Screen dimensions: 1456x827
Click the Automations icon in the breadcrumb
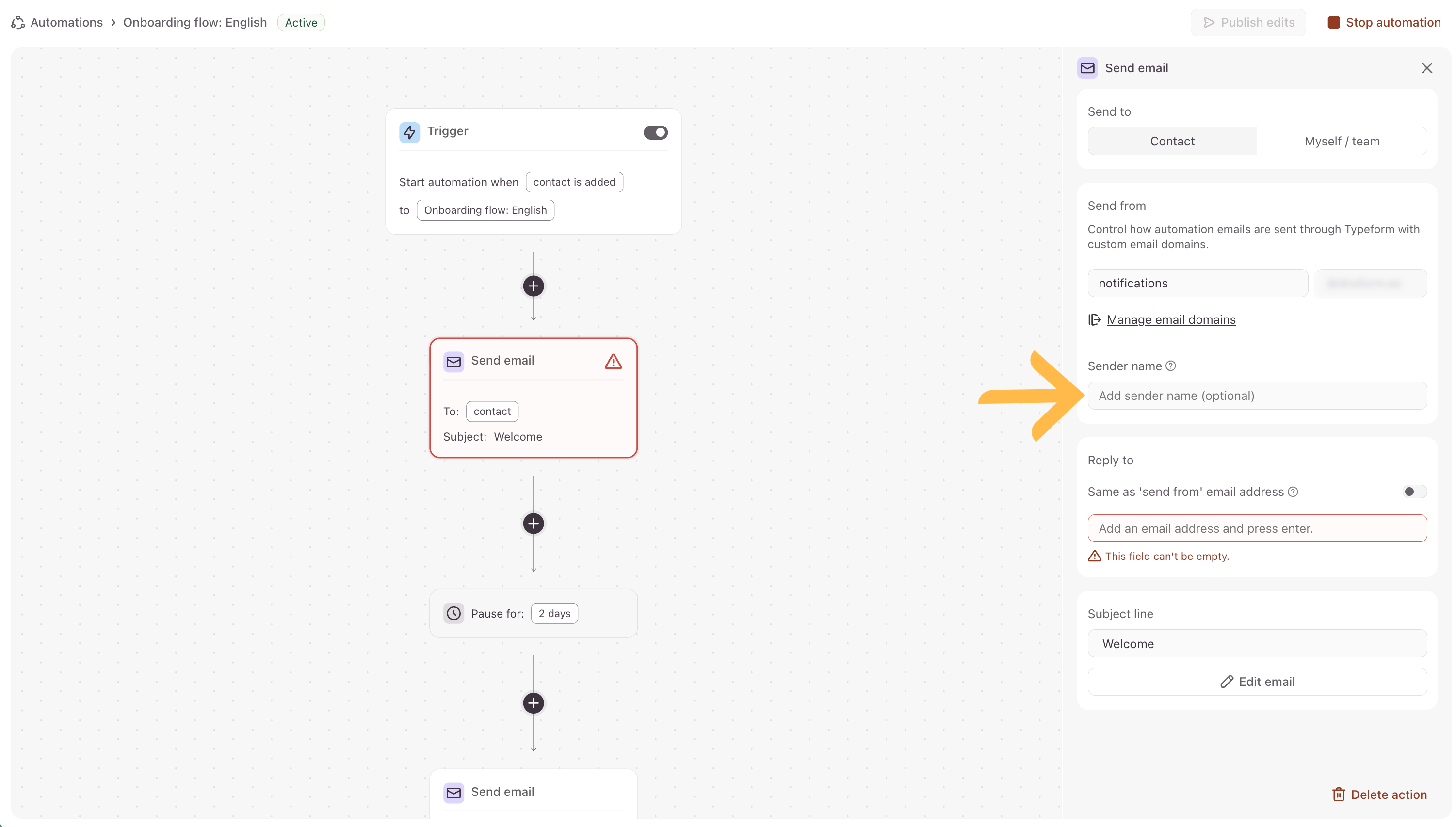click(18, 23)
